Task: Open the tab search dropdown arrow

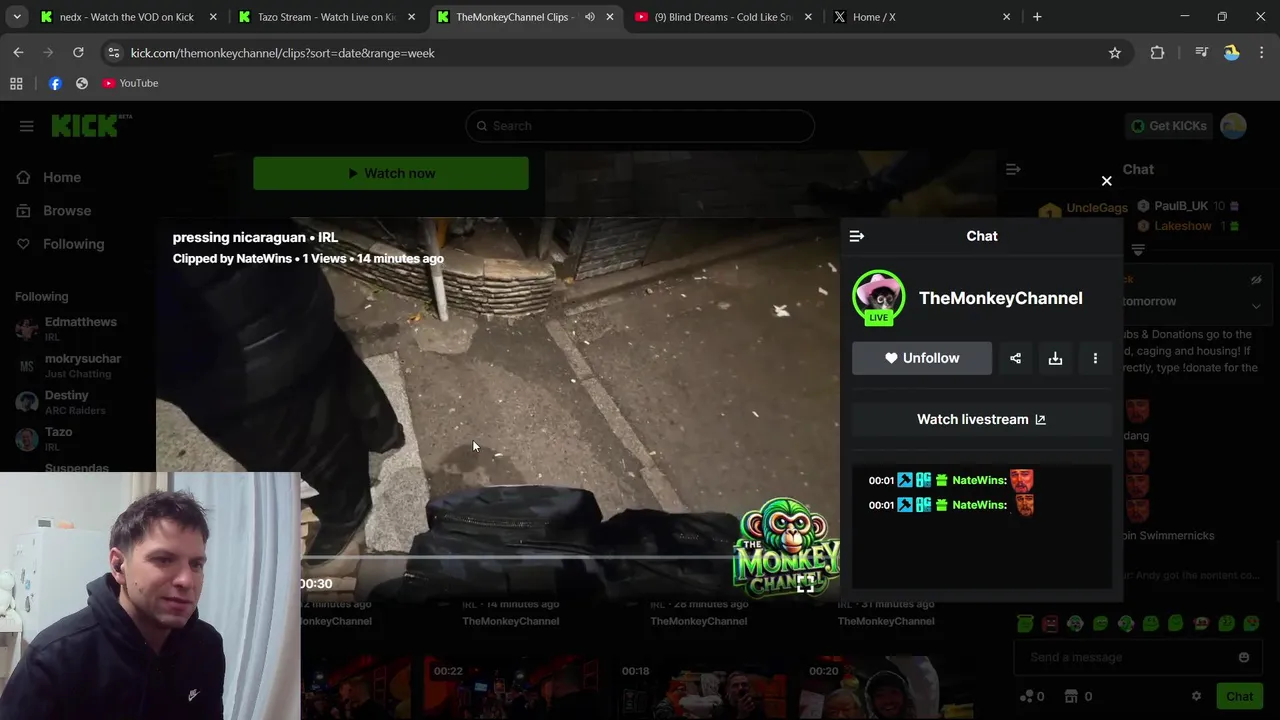Action: [16, 17]
